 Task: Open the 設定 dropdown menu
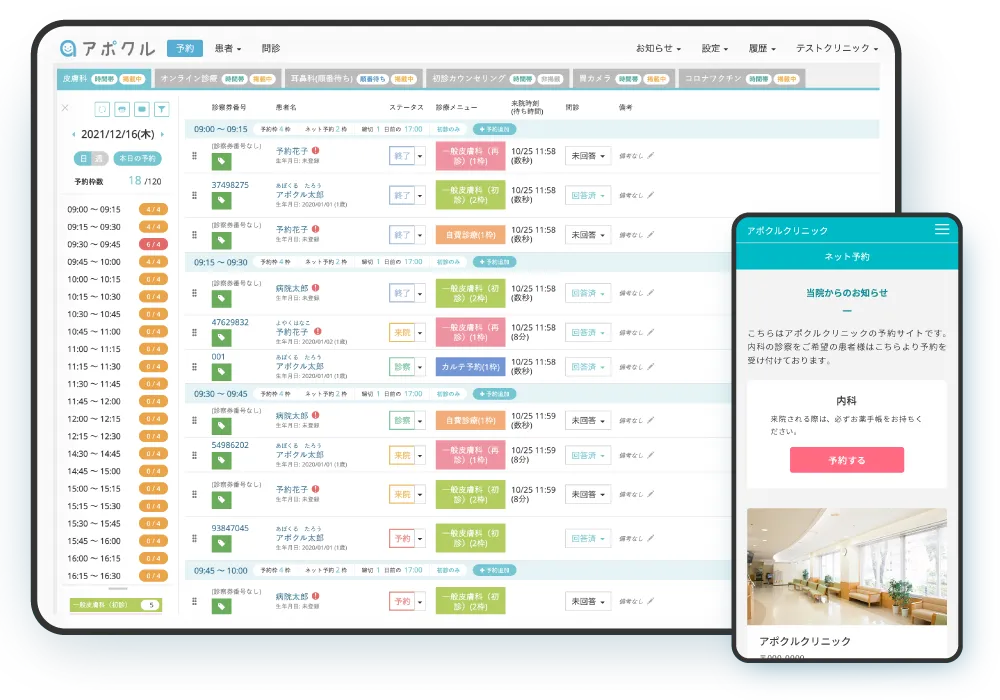pos(716,48)
